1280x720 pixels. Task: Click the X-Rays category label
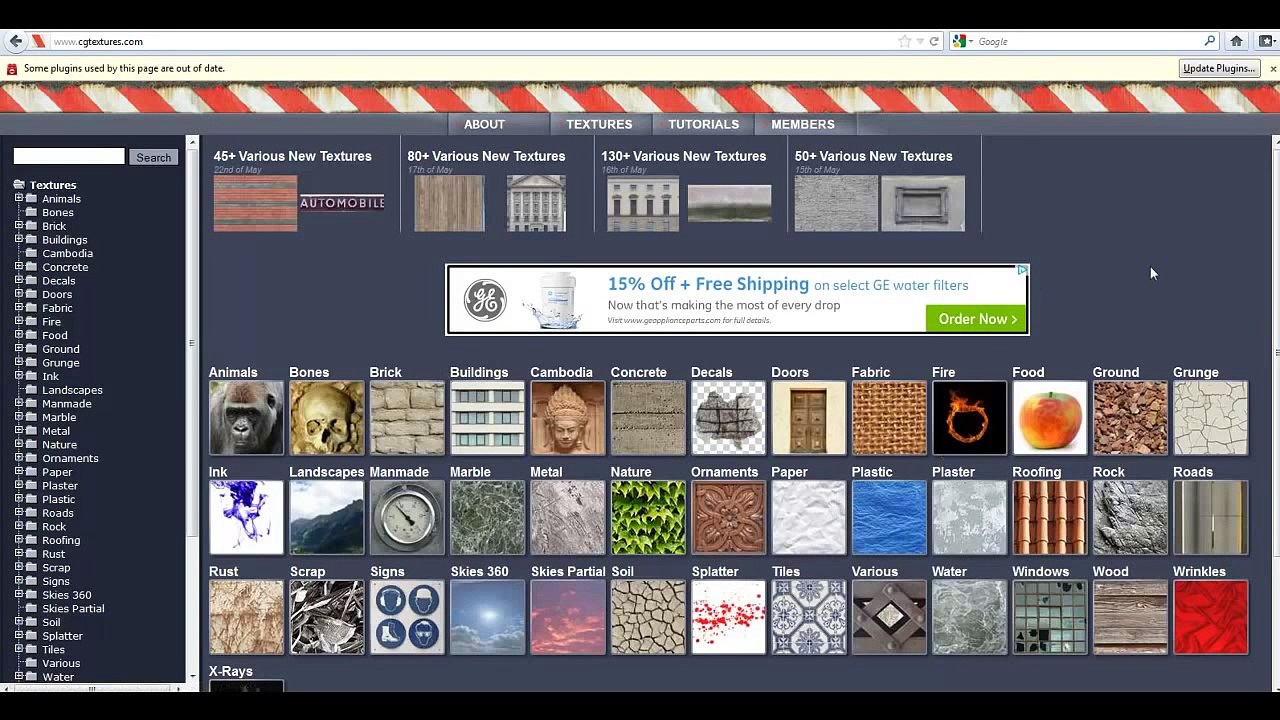[x=231, y=671]
